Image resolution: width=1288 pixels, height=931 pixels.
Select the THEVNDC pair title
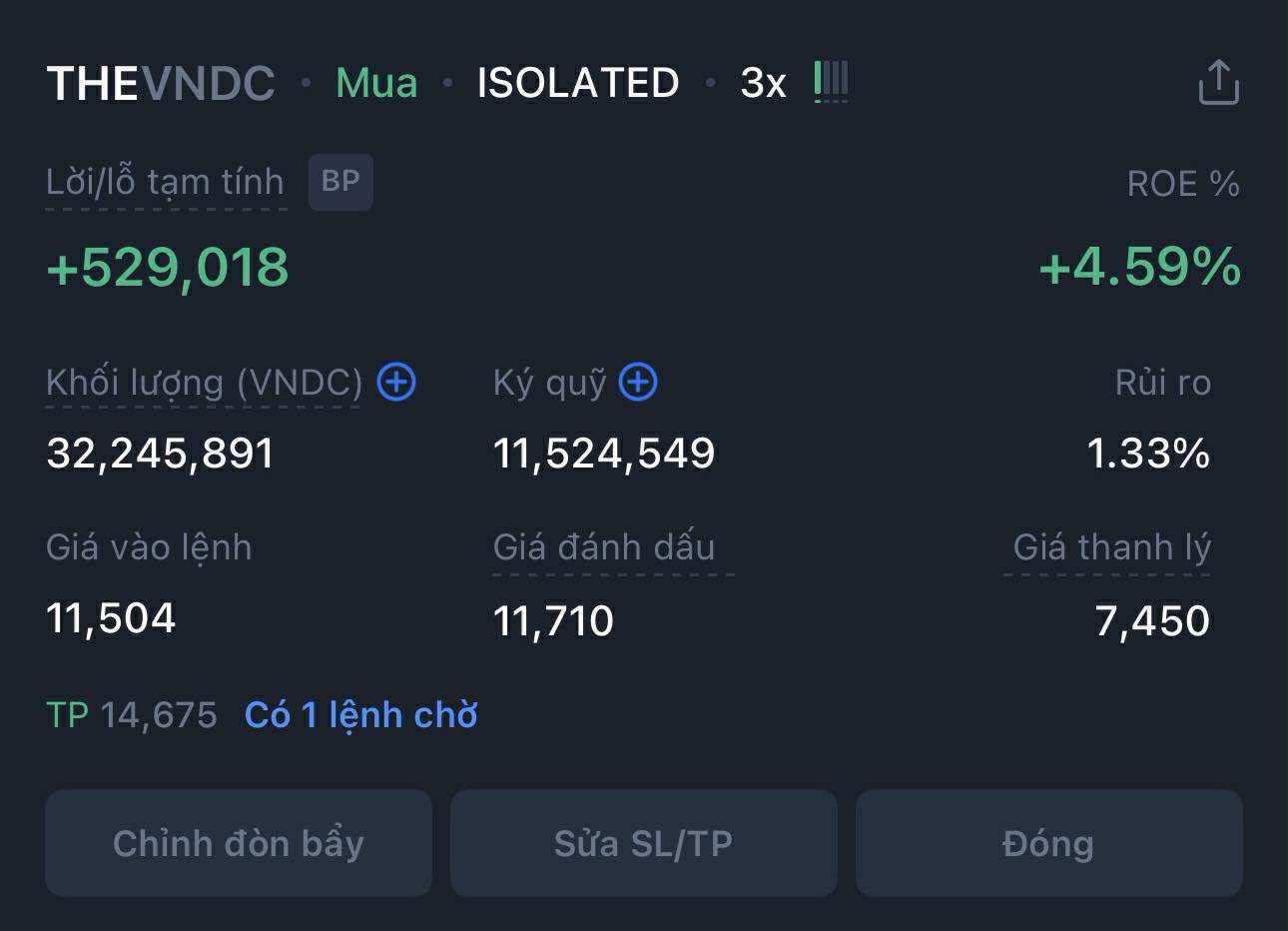point(161,83)
